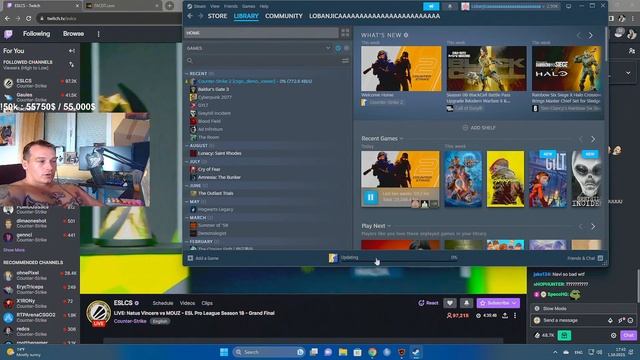Collapse the July library section
The width and height of the screenshot is (640, 360).
187,162
